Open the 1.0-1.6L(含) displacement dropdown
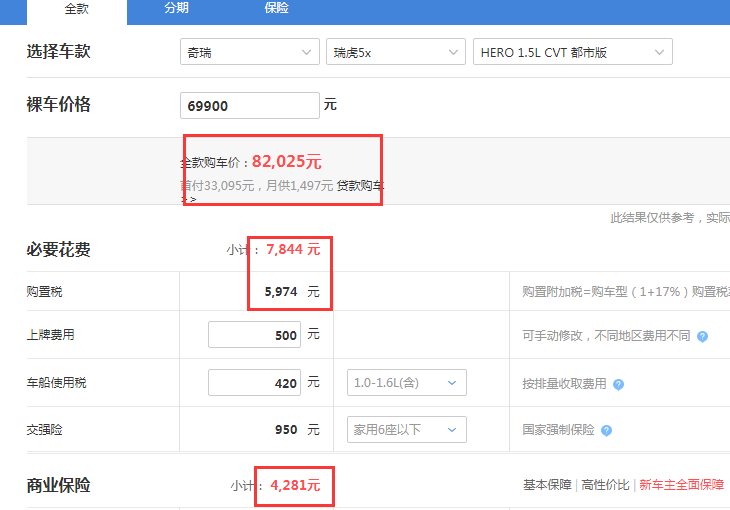 (x=406, y=382)
